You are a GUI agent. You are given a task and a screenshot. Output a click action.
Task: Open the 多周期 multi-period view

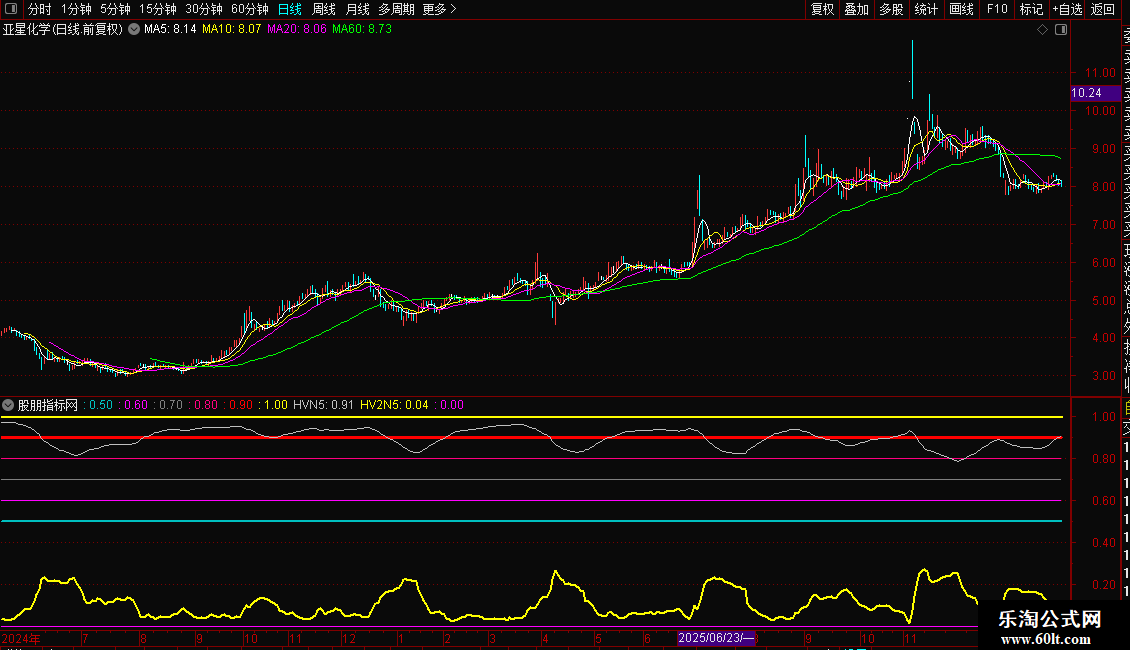pyautogui.click(x=396, y=9)
